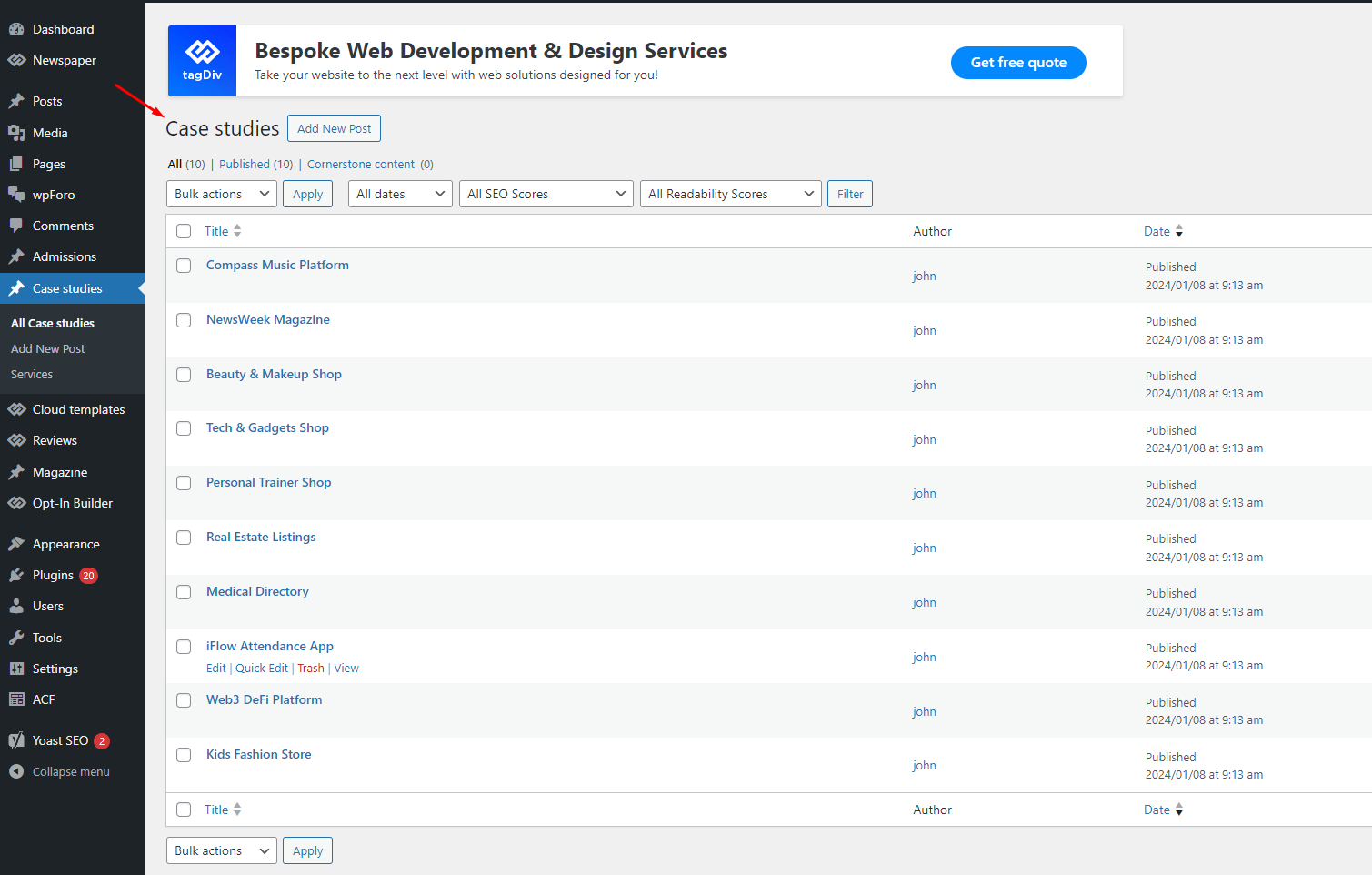Click the Pages icon in sidebar

(x=16, y=164)
